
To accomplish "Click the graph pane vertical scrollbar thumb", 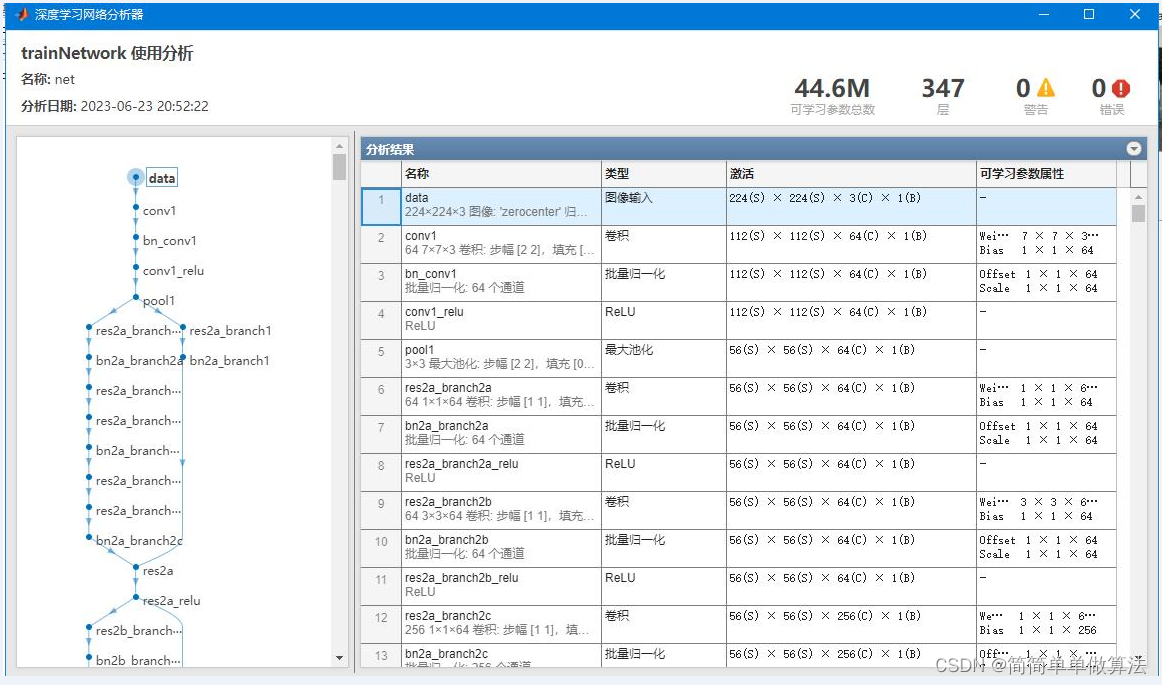I will (339, 167).
